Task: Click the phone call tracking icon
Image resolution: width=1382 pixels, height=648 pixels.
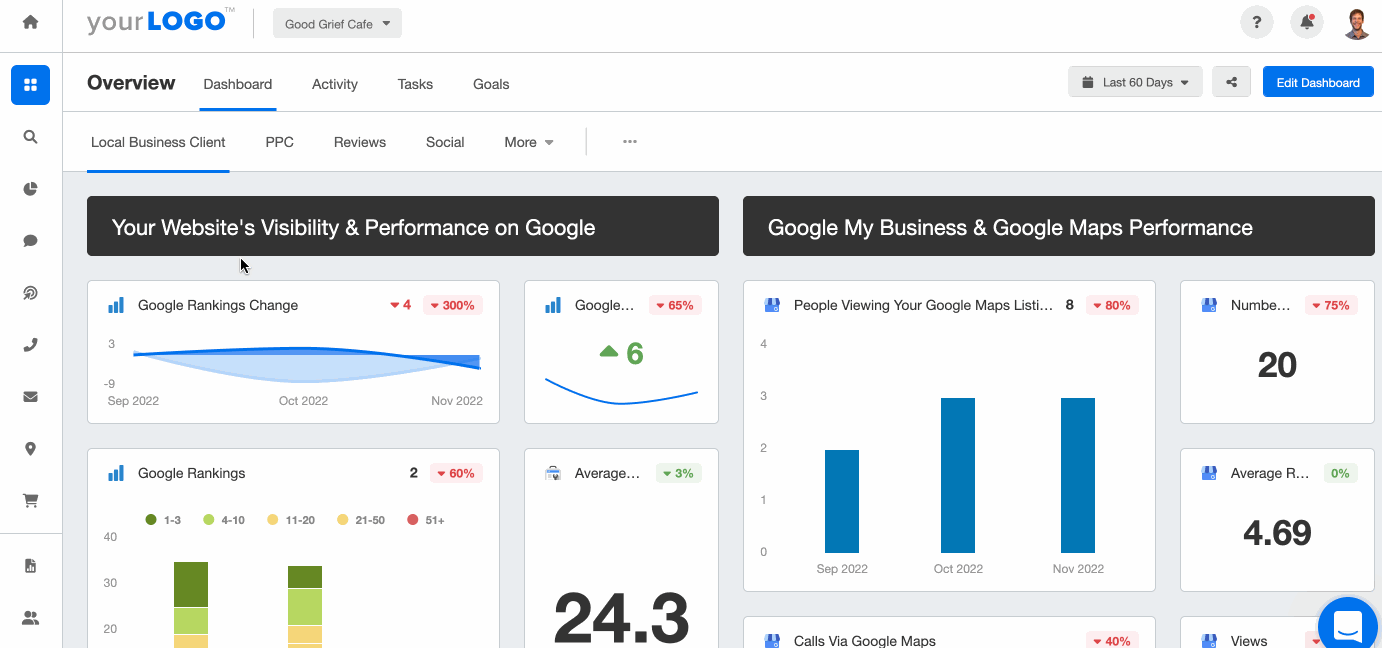Action: pos(30,345)
